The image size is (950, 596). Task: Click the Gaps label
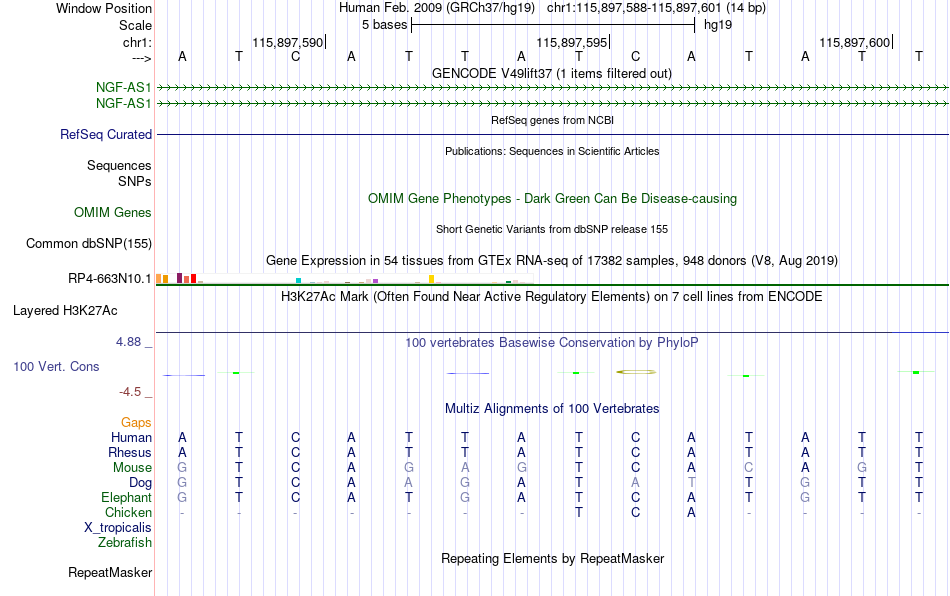136,422
